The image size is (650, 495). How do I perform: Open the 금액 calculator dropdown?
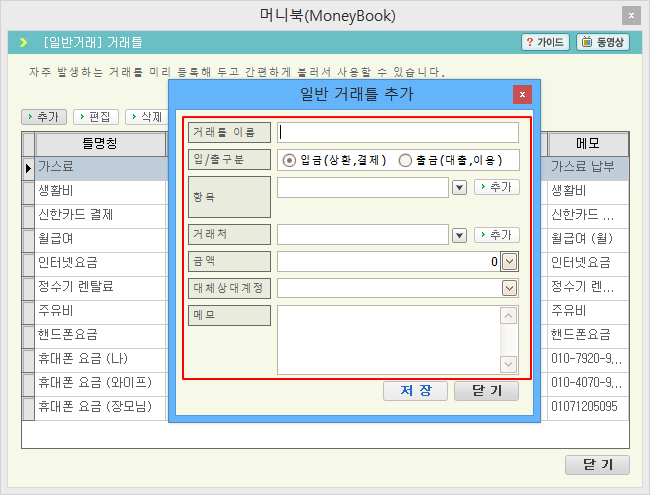[x=509, y=262]
